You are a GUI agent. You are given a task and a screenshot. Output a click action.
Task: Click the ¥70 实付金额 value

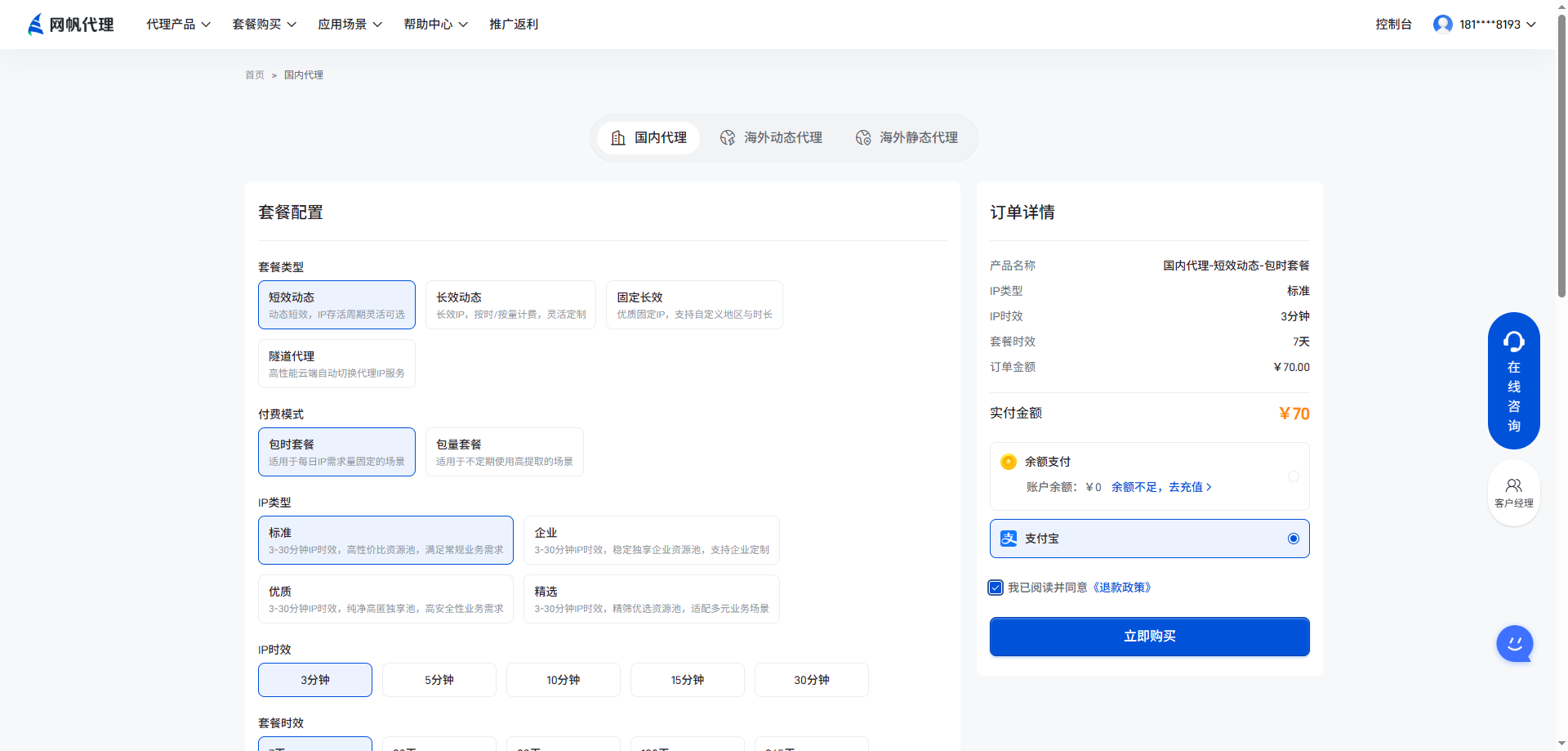tap(1294, 413)
